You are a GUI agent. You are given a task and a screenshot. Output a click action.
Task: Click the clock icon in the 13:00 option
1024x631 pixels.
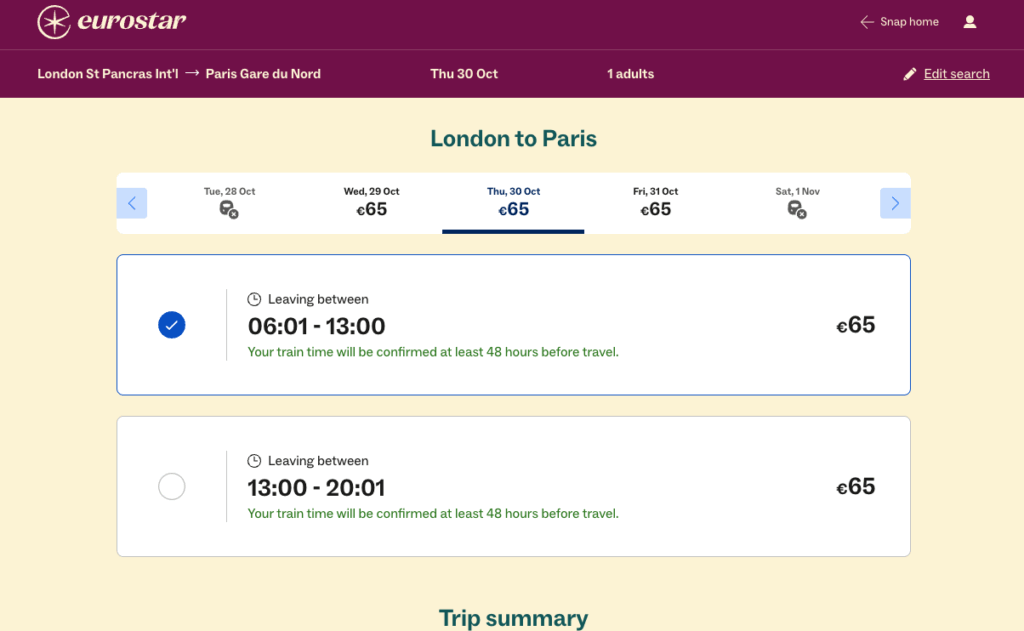coord(254,461)
